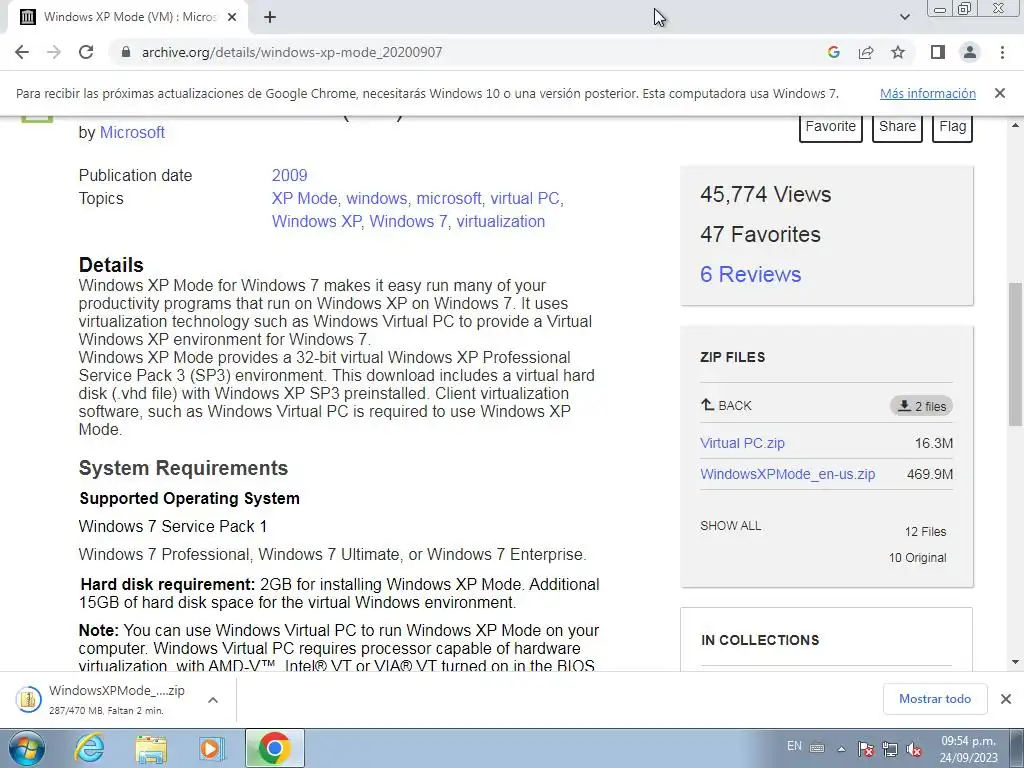Open a new browser tab
Screen dimensions: 1024x768
tap(270, 18)
